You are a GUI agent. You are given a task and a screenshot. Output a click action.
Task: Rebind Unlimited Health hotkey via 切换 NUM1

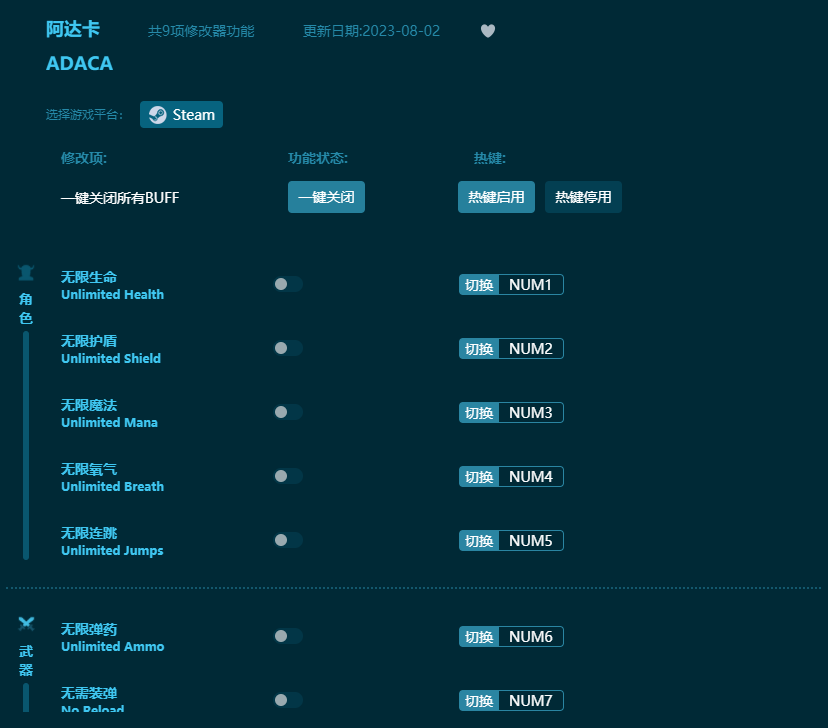point(511,284)
